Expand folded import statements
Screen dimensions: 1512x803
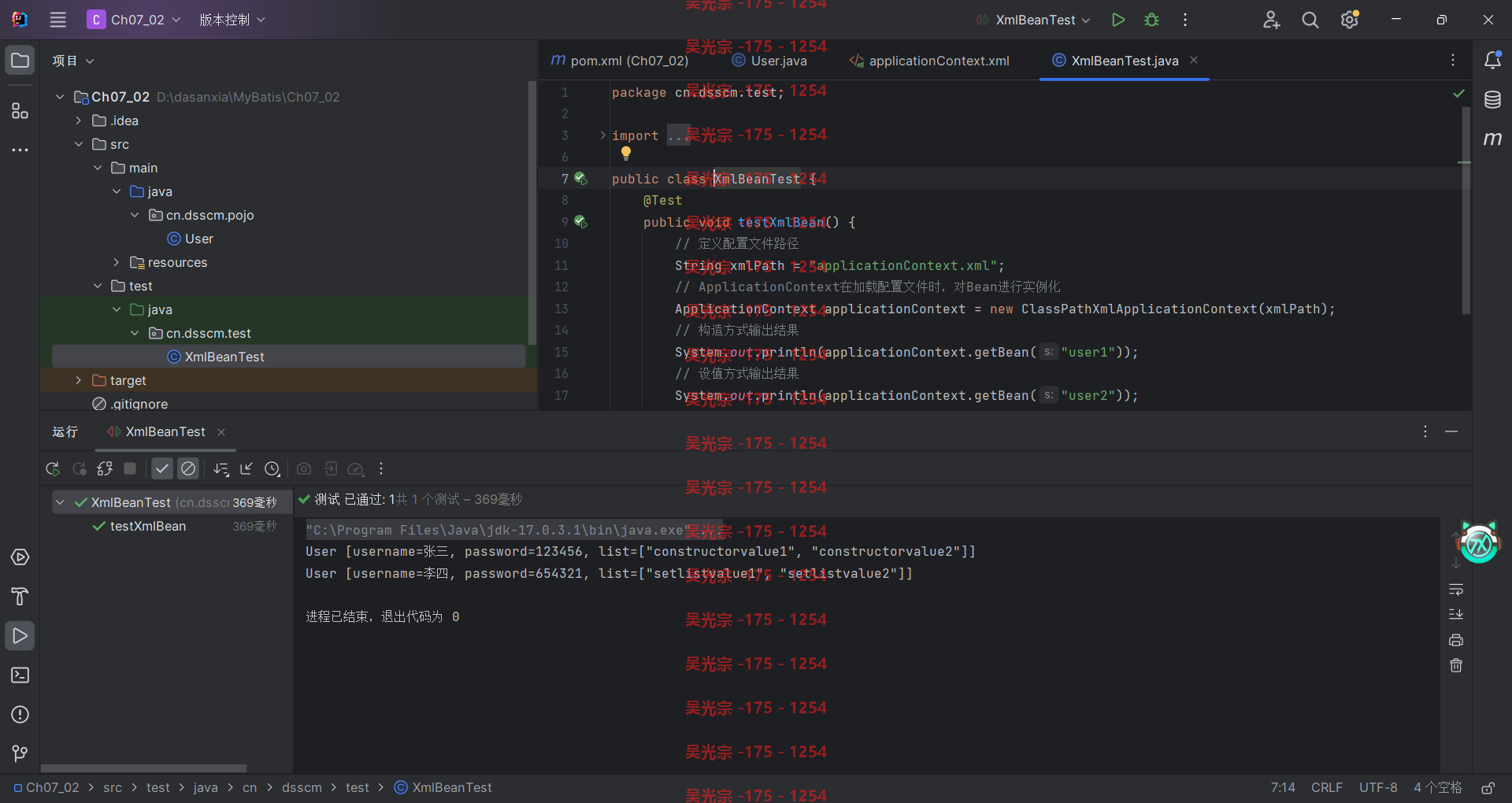coord(603,135)
